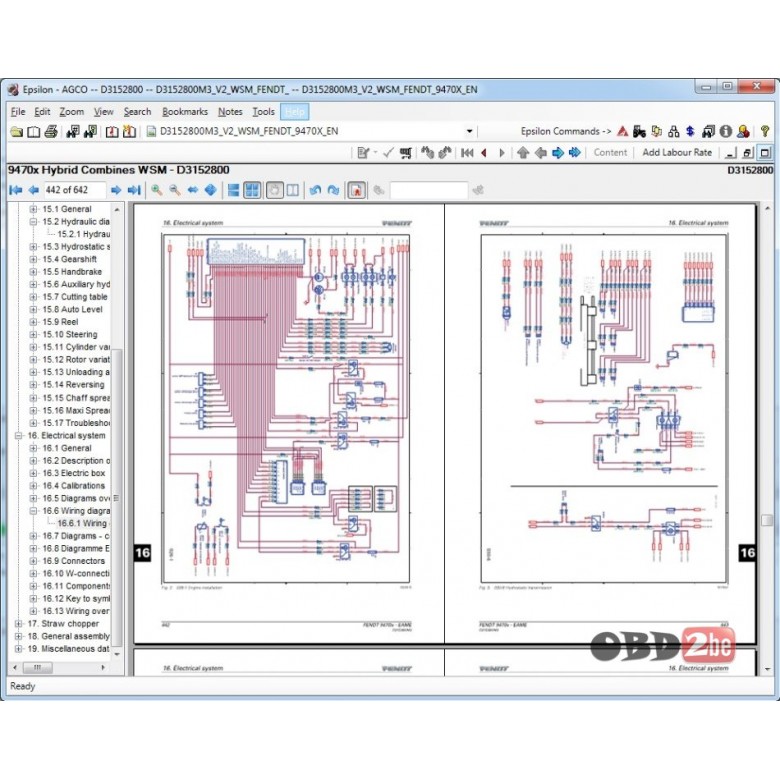Click the tree panel vertical scrollbar thumb

click(x=116, y=497)
